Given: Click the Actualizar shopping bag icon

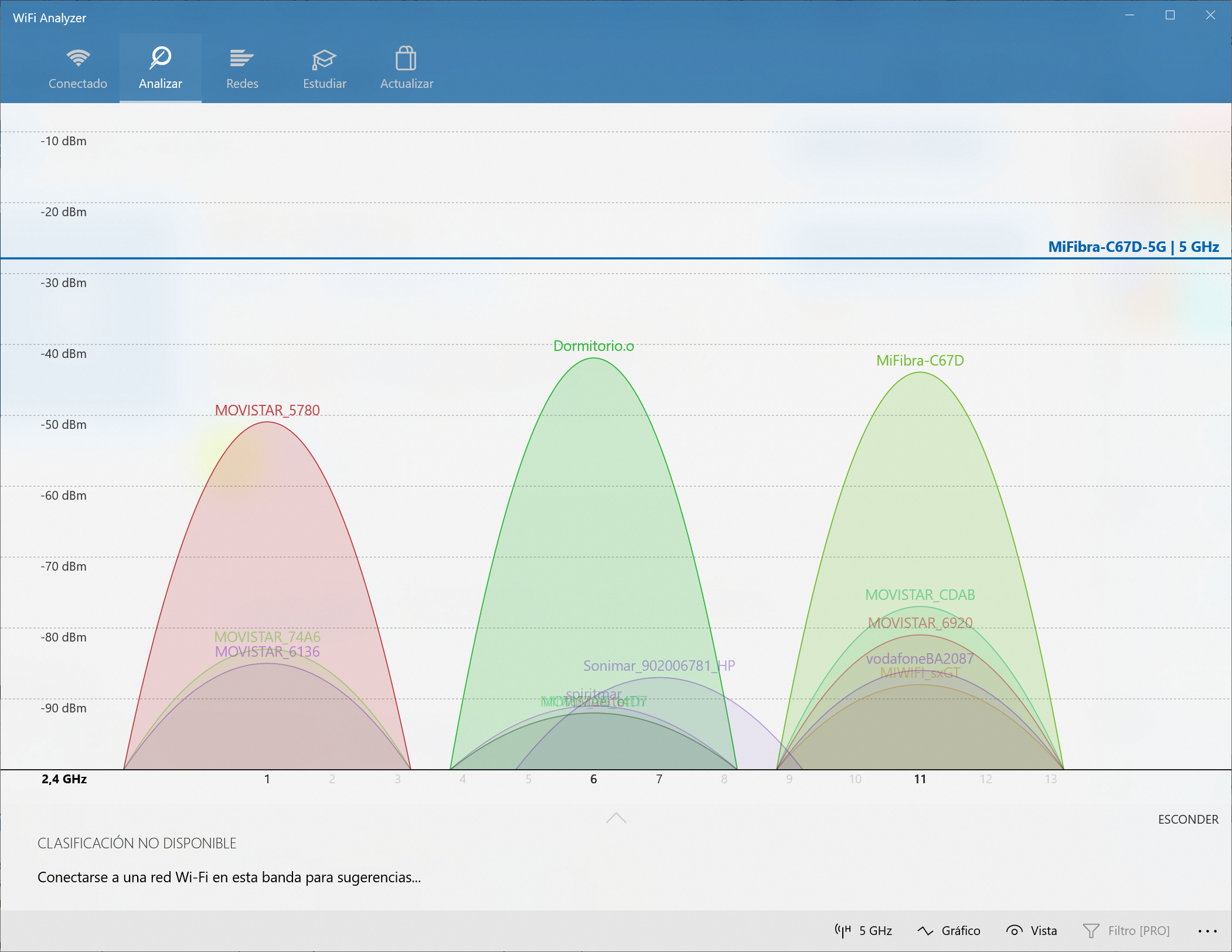Looking at the screenshot, I should (x=406, y=59).
